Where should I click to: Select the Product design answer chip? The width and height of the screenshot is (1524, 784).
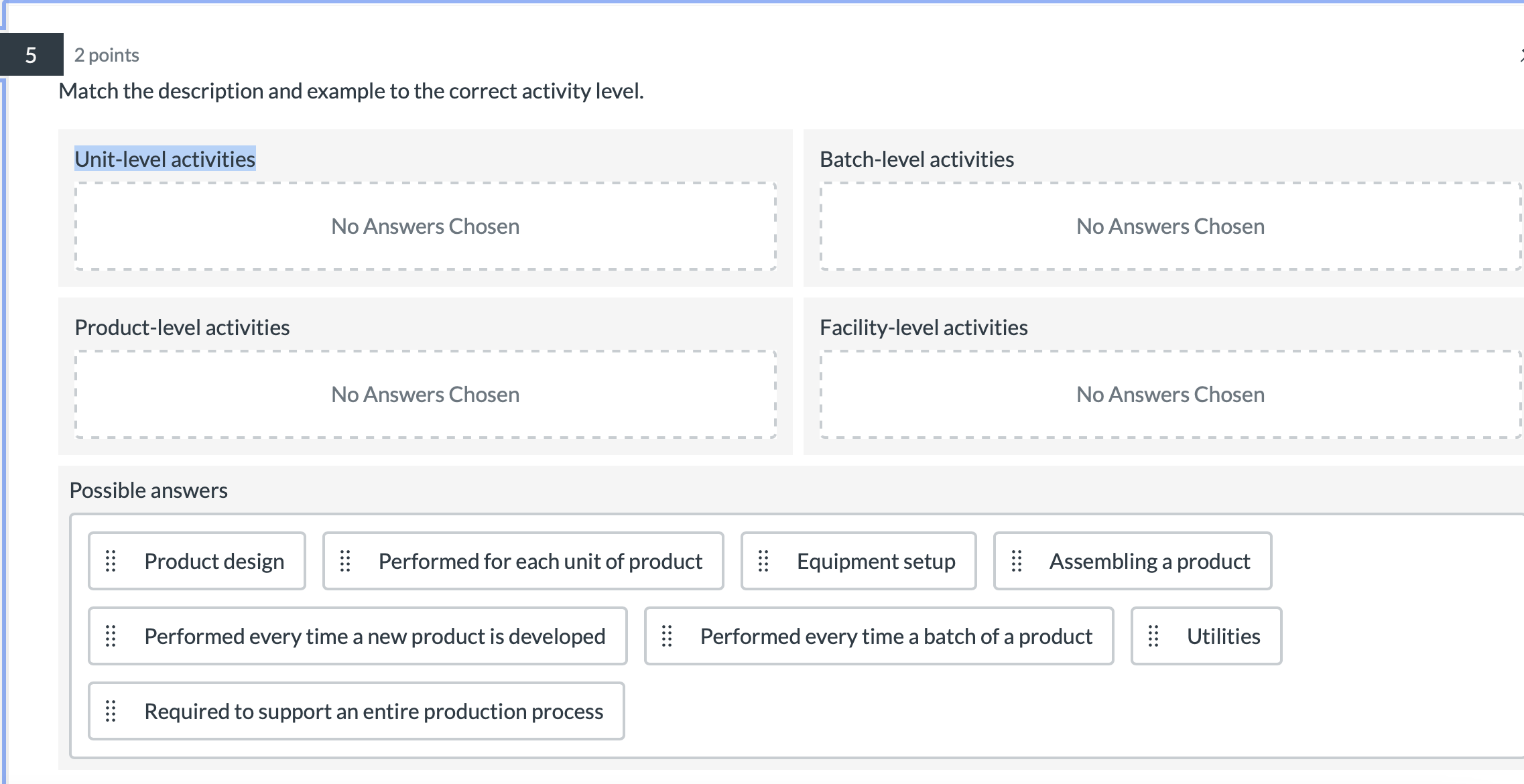[x=214, y=561]
